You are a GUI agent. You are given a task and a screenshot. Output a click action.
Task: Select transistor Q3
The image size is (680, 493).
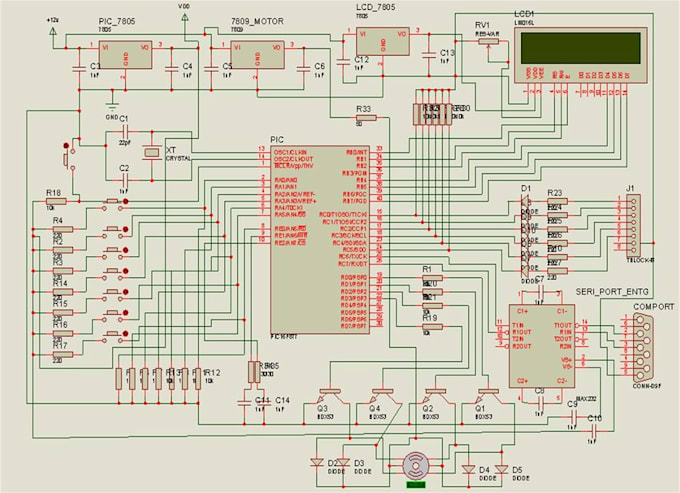pos(330,395)
